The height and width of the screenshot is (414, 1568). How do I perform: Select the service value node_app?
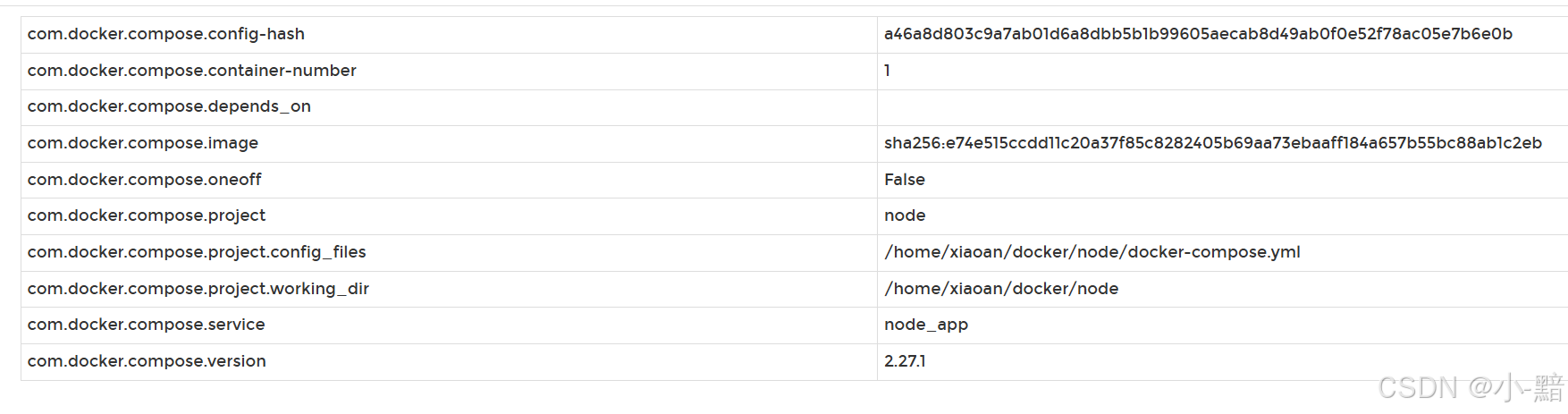(x=926, y=325)
